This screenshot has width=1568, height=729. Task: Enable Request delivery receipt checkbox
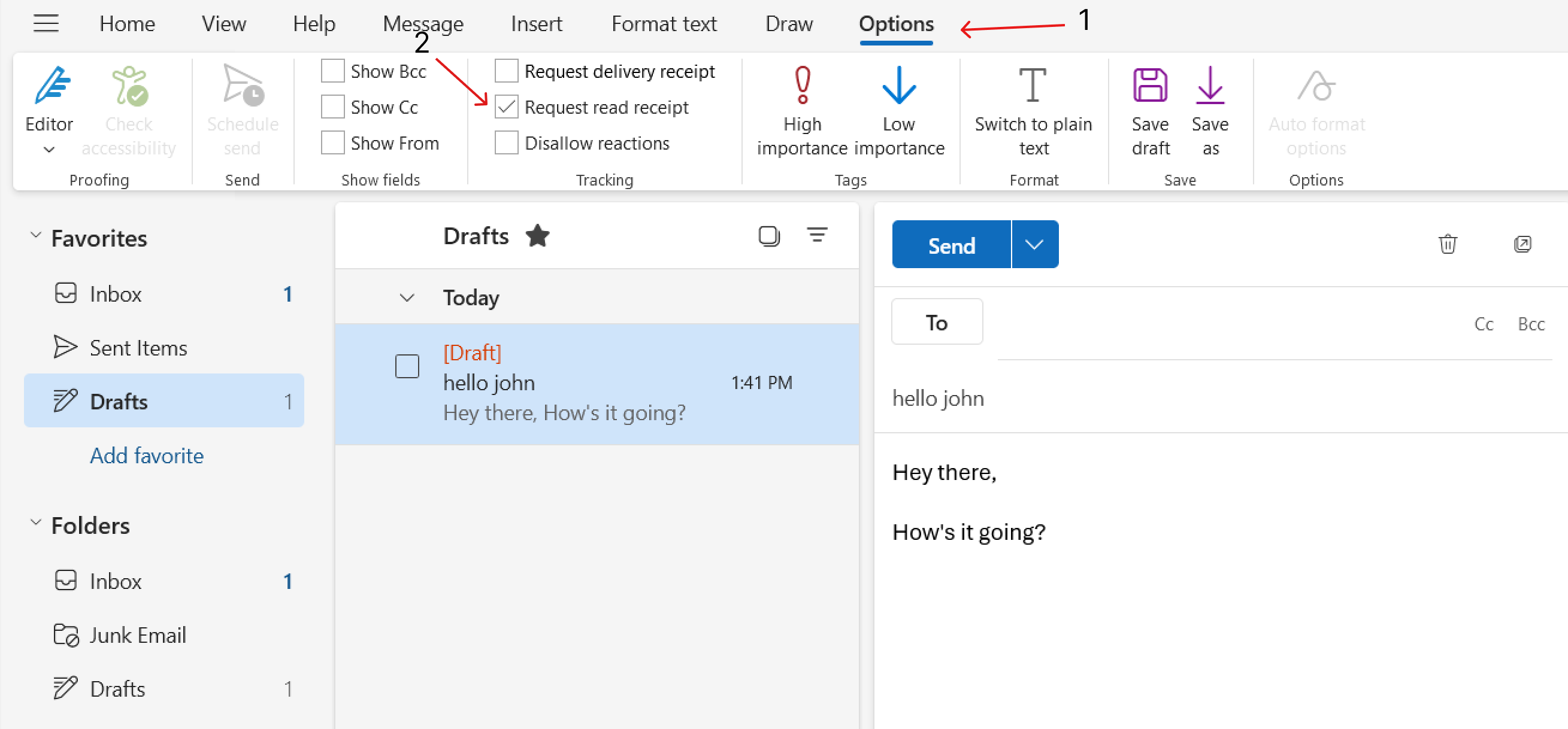[507, 71]
